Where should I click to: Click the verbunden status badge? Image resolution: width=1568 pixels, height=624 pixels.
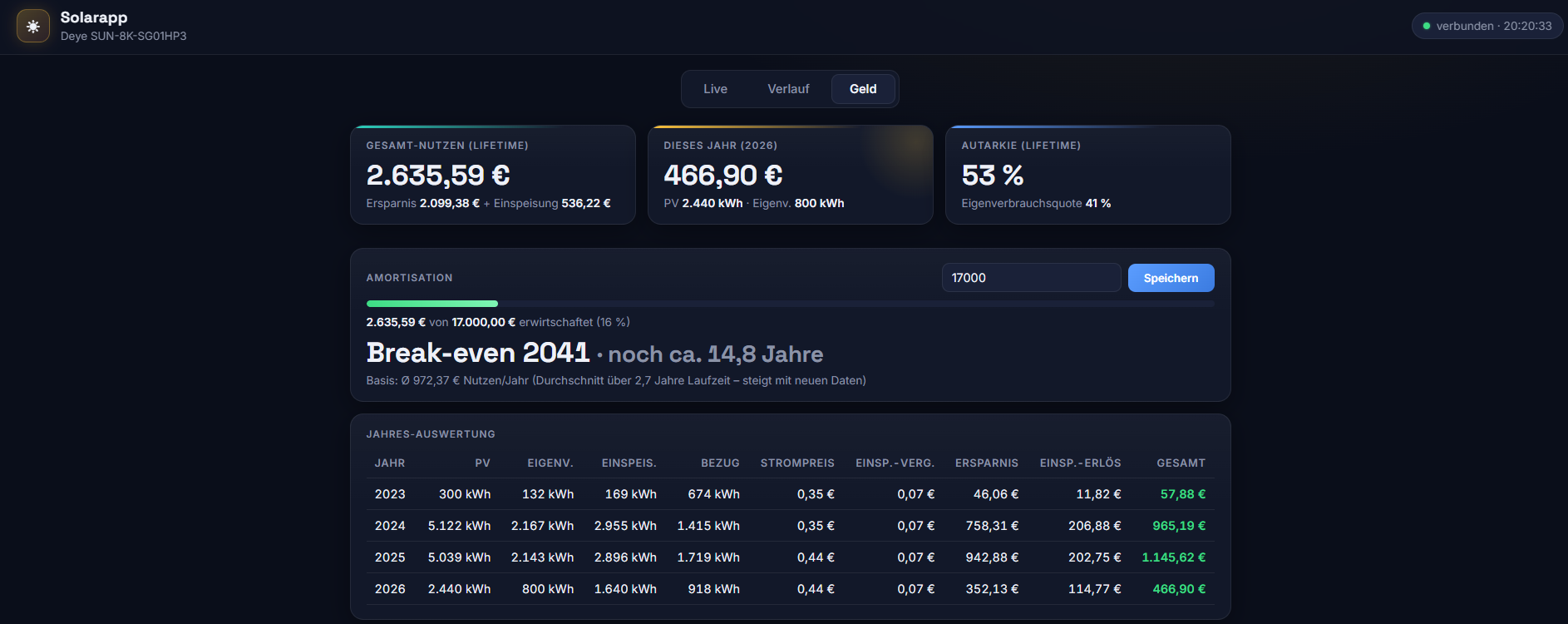(x=1487, y=26)
